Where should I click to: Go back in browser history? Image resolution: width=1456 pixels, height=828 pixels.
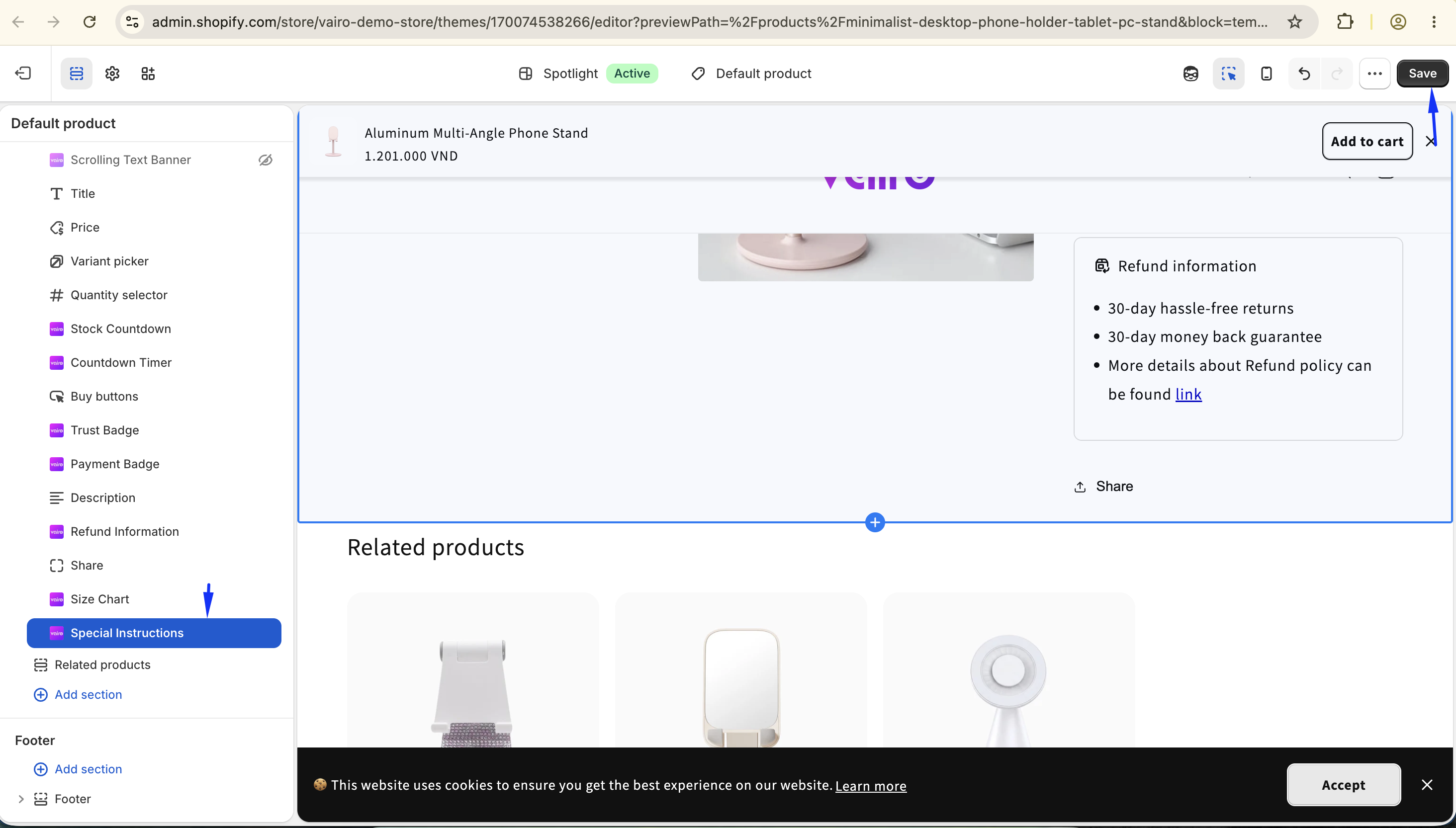tap(18, 22)
